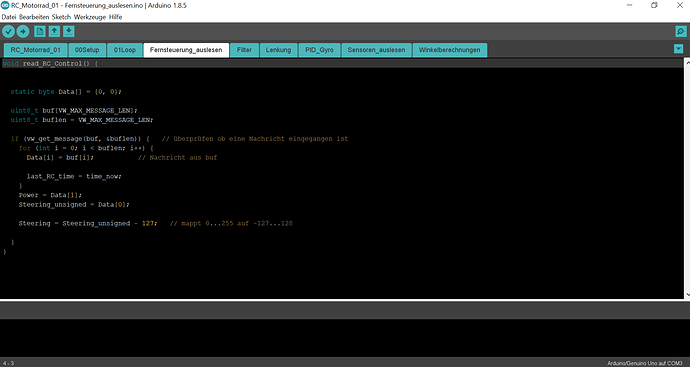
Task: Minimize the Arduino window
Action: coord(630,5)
